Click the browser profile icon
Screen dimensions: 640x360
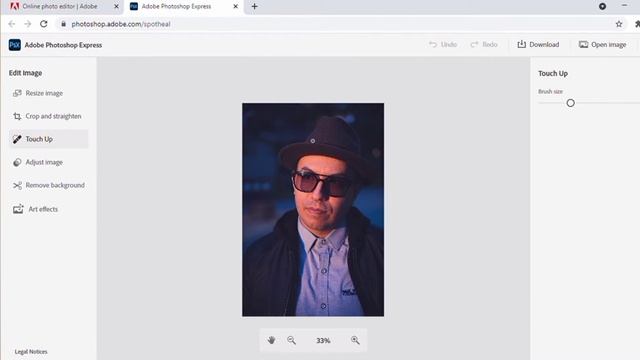pyautogui.click(x=602, y=6)
